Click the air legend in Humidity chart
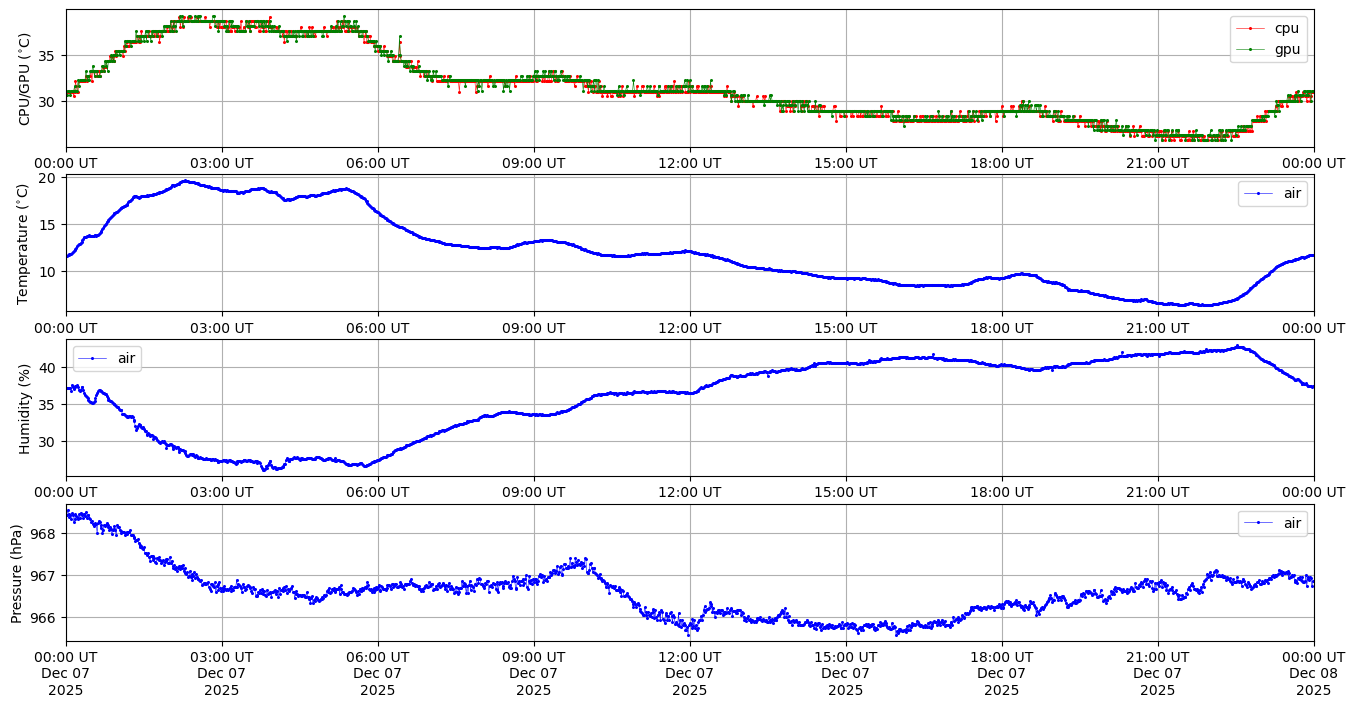The image size is (1355, 707). click(x=107, y=358)
